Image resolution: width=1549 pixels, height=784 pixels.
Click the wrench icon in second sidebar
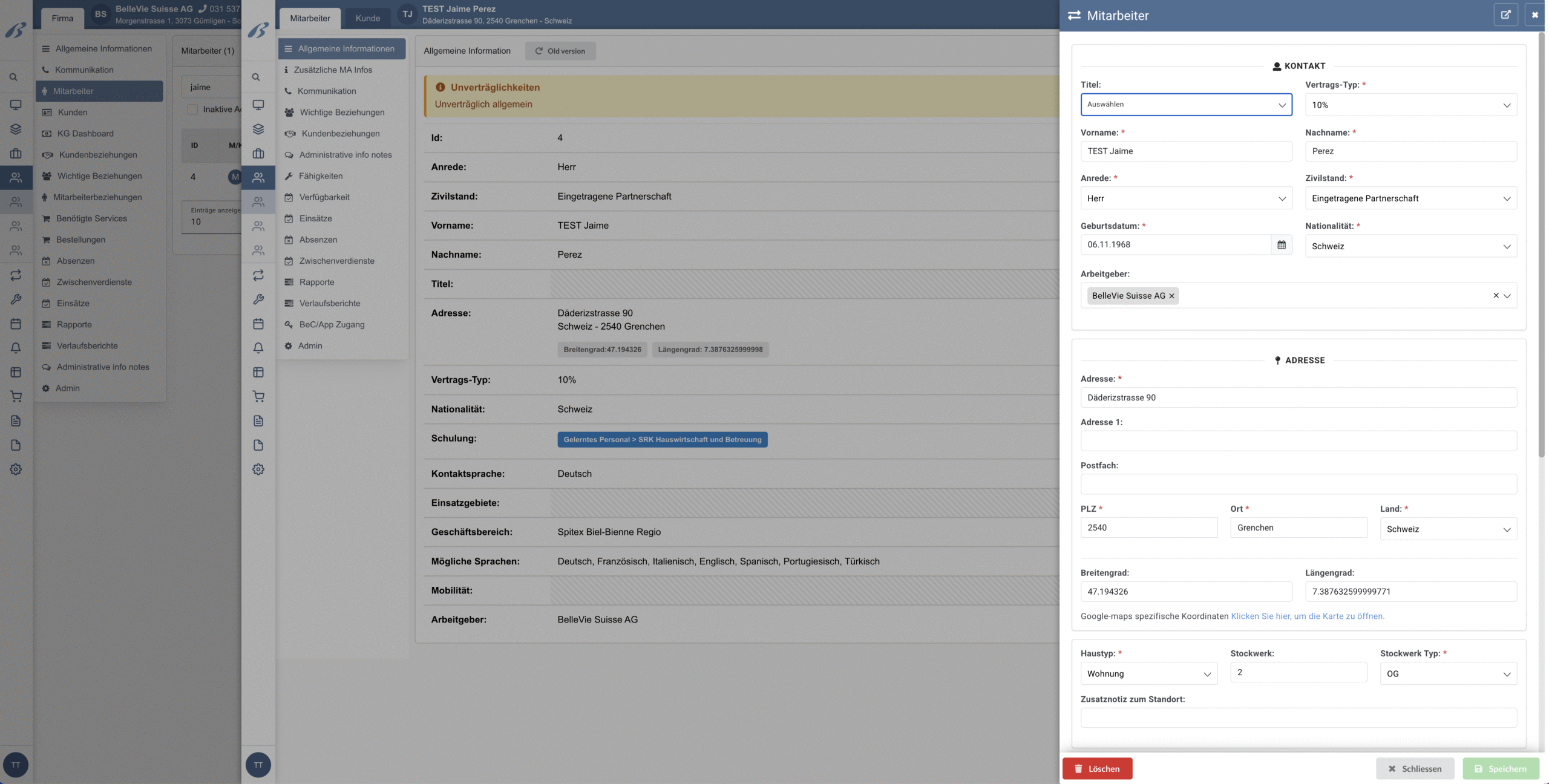tap(258, 299)
